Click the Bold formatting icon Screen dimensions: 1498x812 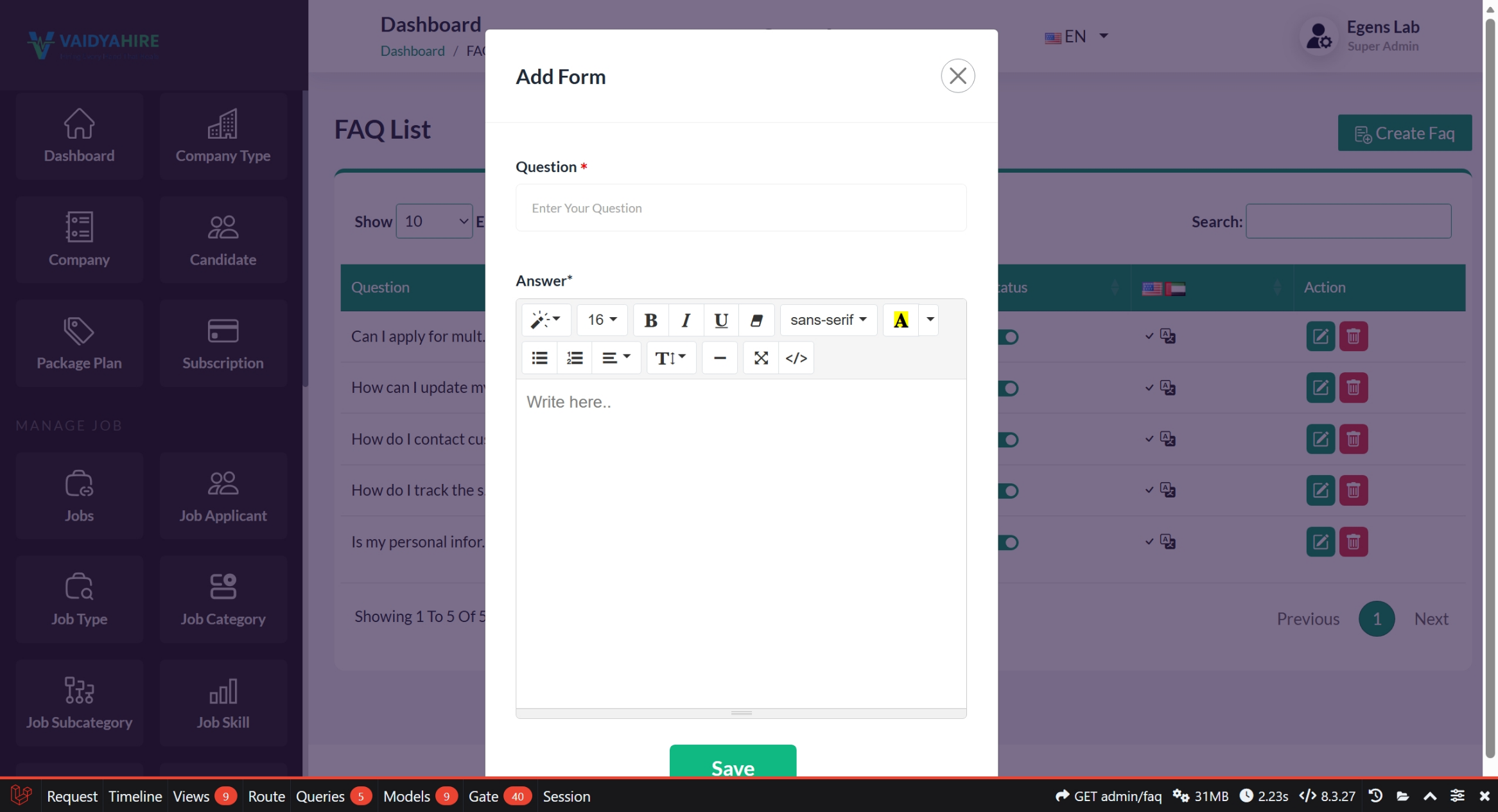[x=650, y=320]
